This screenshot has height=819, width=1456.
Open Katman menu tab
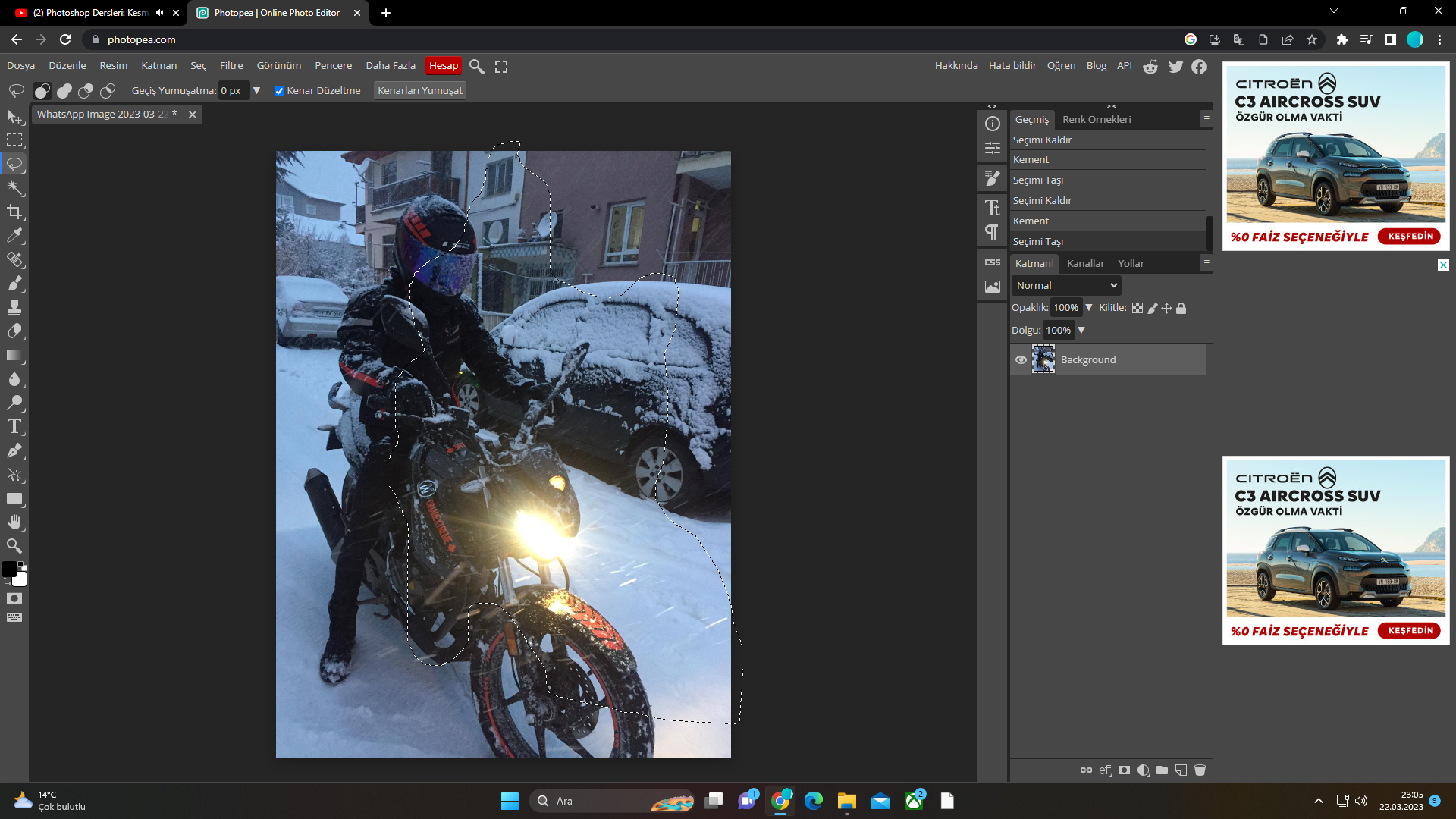(159, 65)
